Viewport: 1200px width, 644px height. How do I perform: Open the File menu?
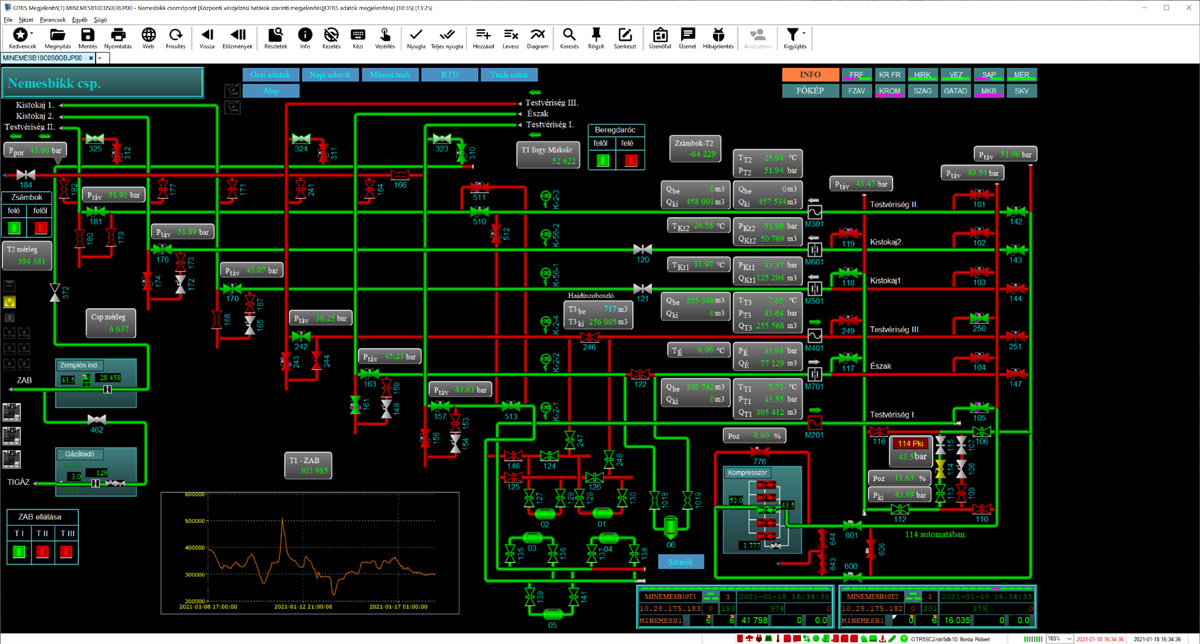8,19
